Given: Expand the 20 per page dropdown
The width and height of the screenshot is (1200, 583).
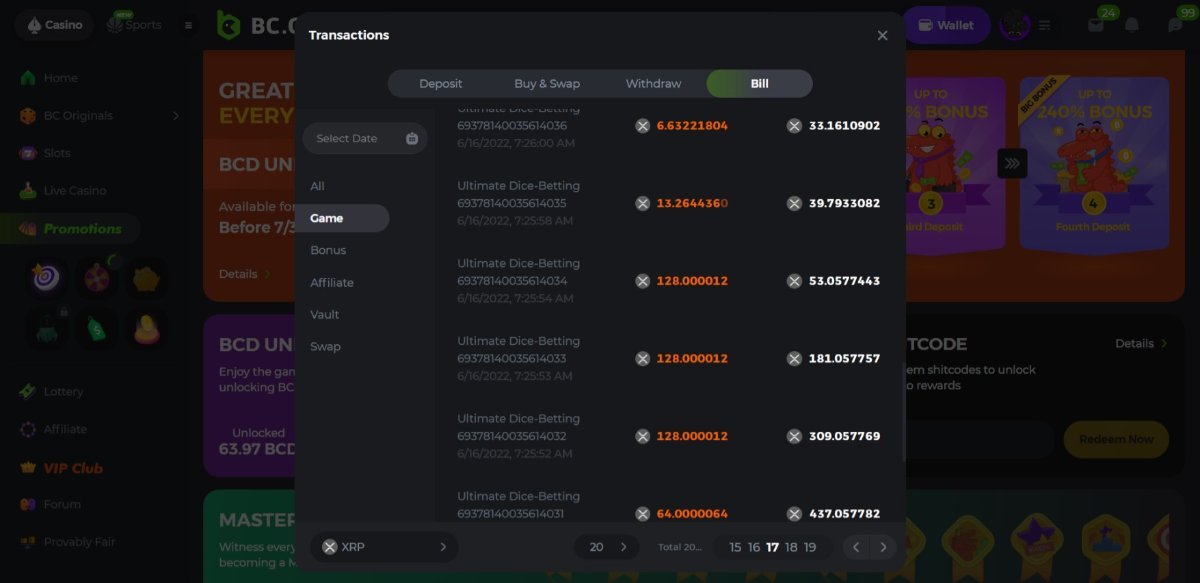Looking at the screenshot, I should pos(608,547).
